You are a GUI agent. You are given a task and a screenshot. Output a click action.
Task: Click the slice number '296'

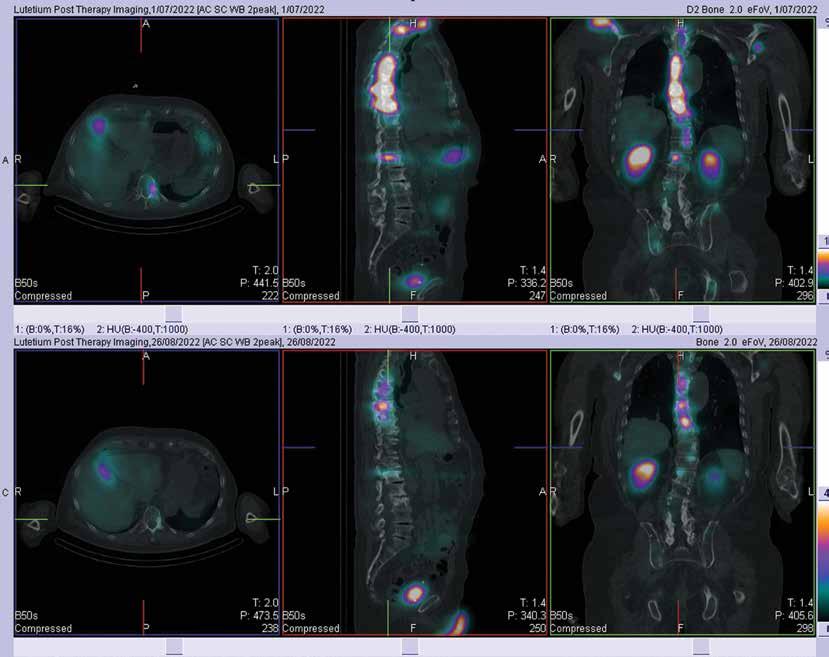coord(805,296)
